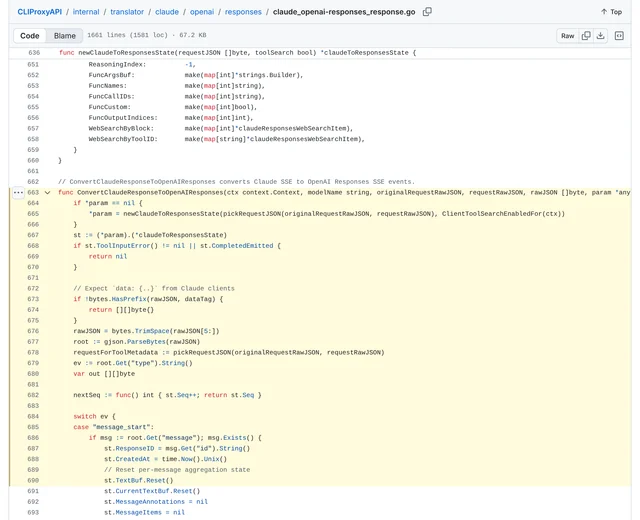Click CurrentTextBuf on line 691

click(142, 491)
